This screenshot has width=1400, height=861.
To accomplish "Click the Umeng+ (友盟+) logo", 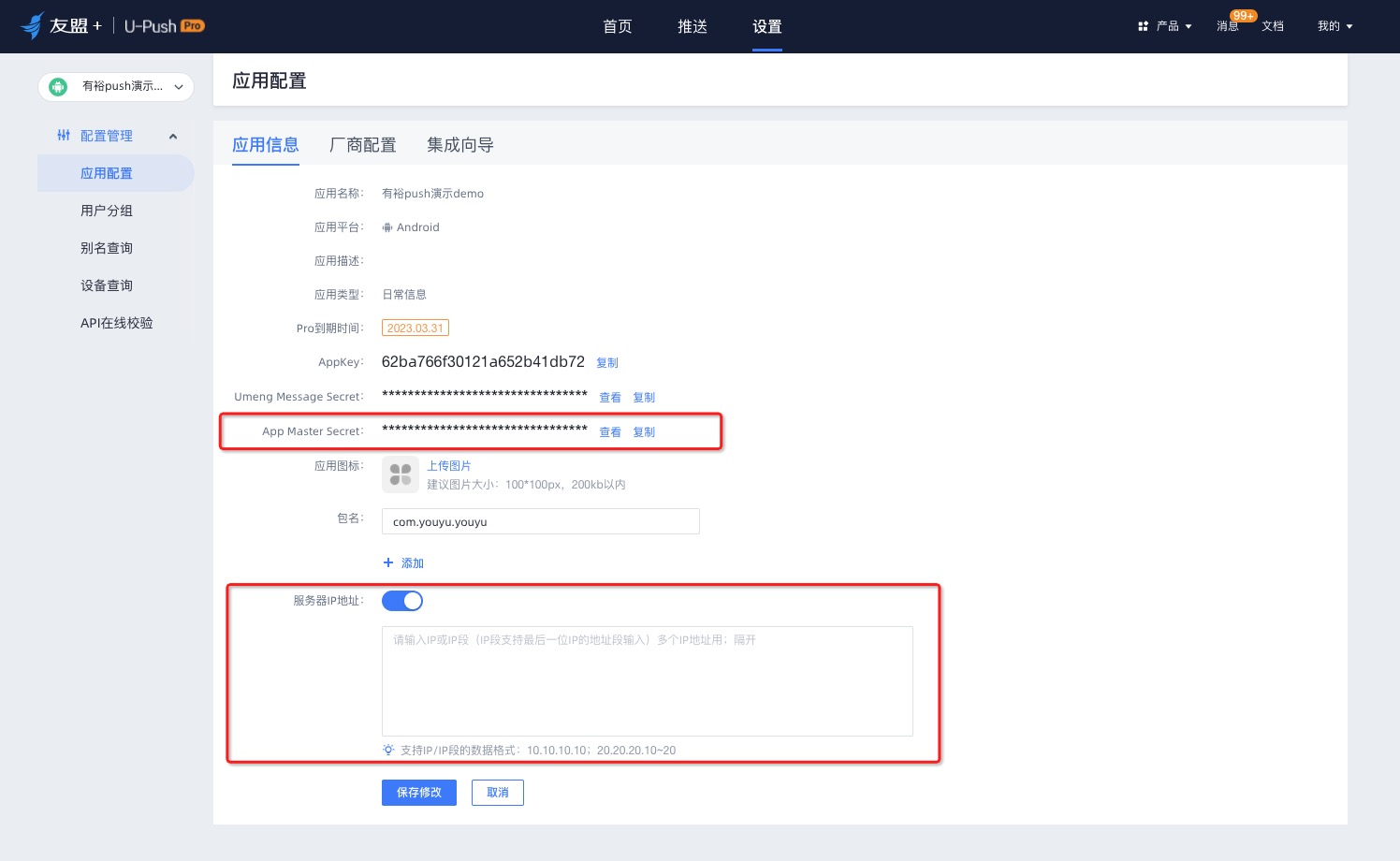I will (x=61, y=25).
